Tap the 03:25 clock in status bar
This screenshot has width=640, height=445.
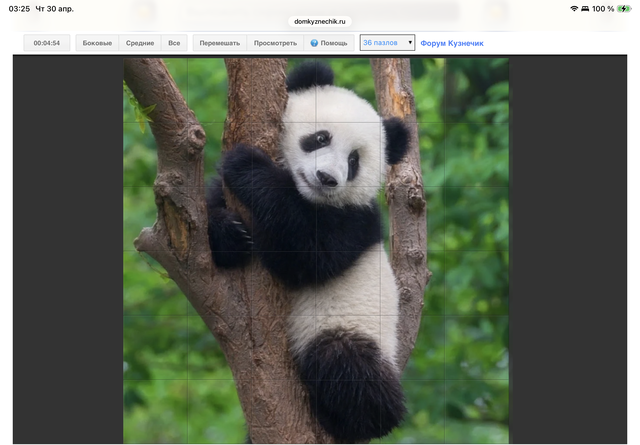19,8
